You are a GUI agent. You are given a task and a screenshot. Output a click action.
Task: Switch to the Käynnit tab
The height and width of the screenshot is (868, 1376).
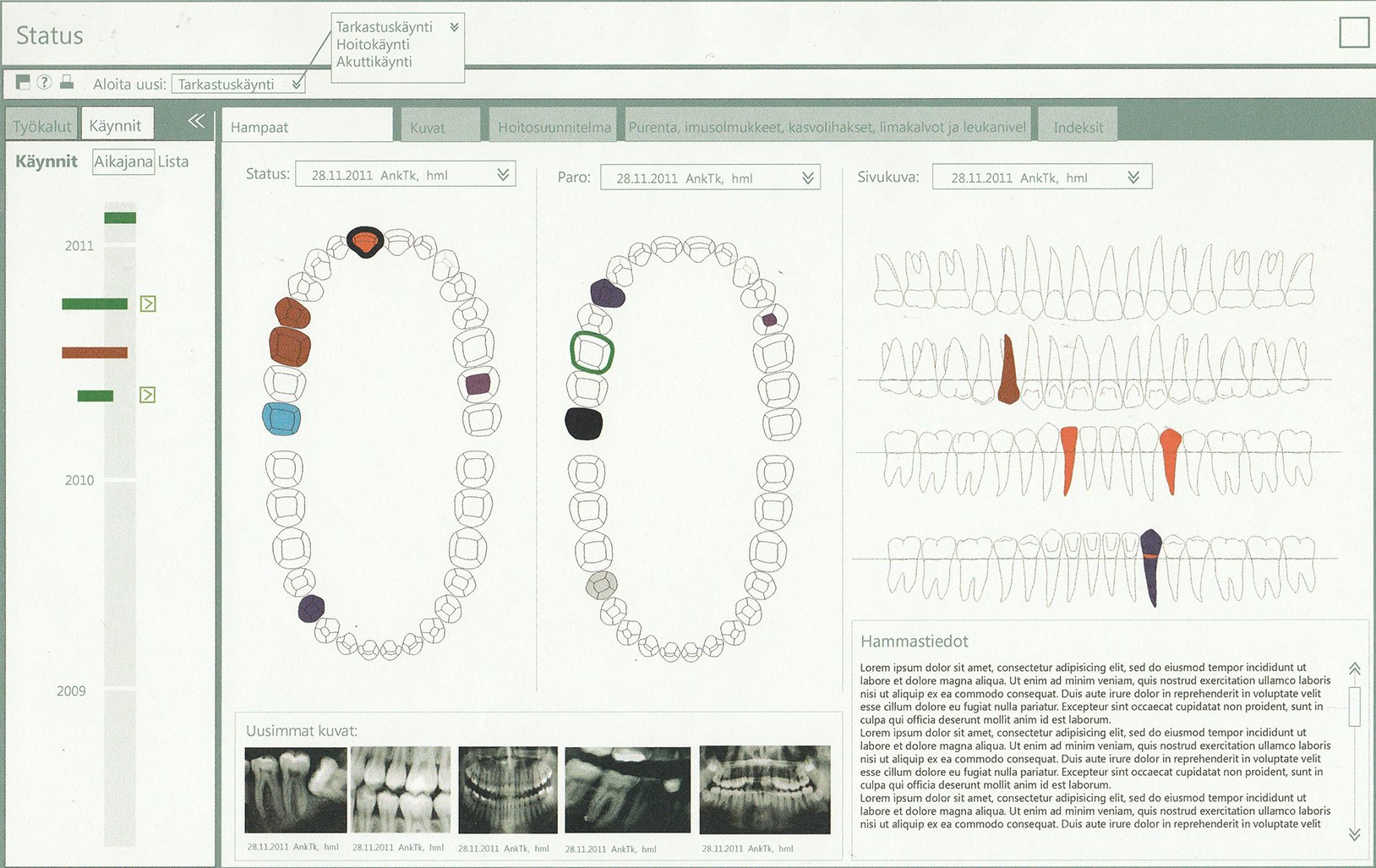pyautogui.click(x=116, y=125)
